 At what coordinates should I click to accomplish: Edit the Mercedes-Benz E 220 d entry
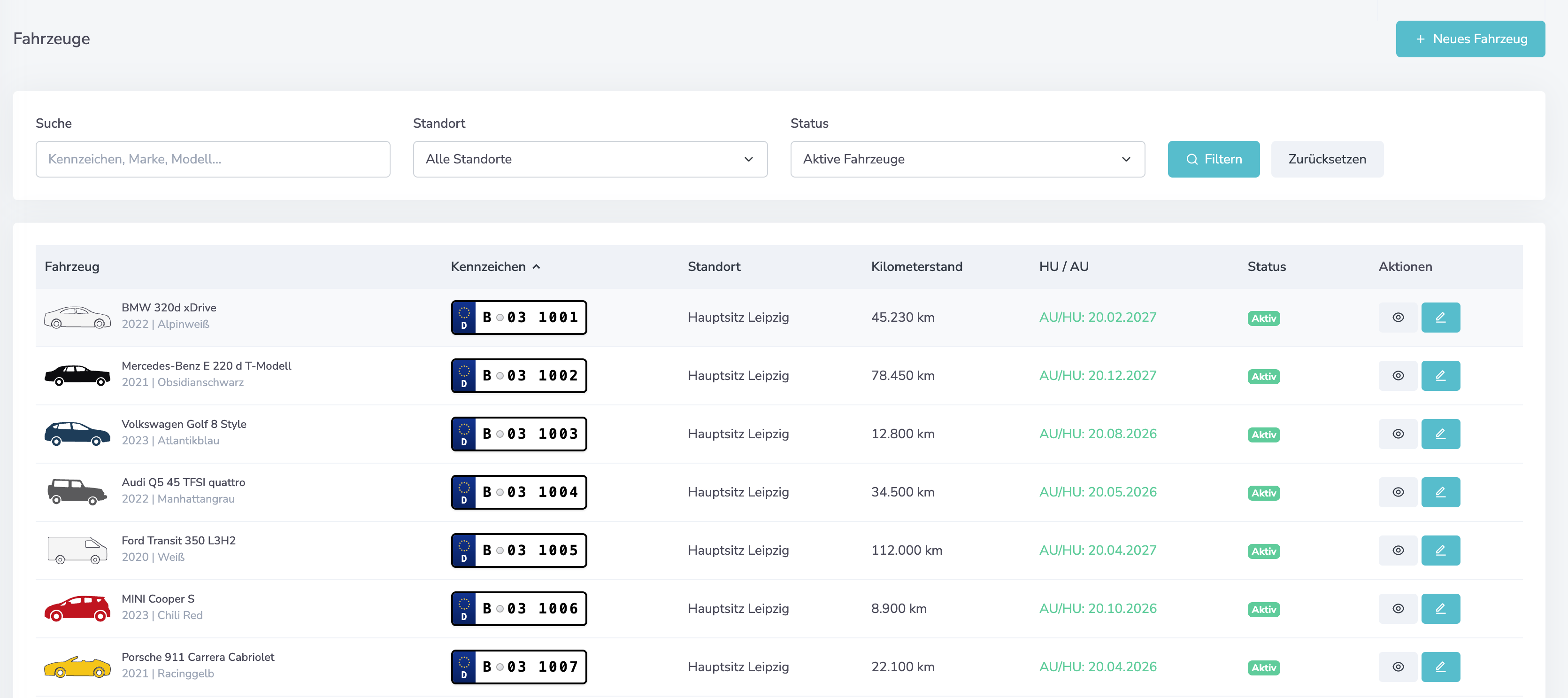pos(1440,376)
